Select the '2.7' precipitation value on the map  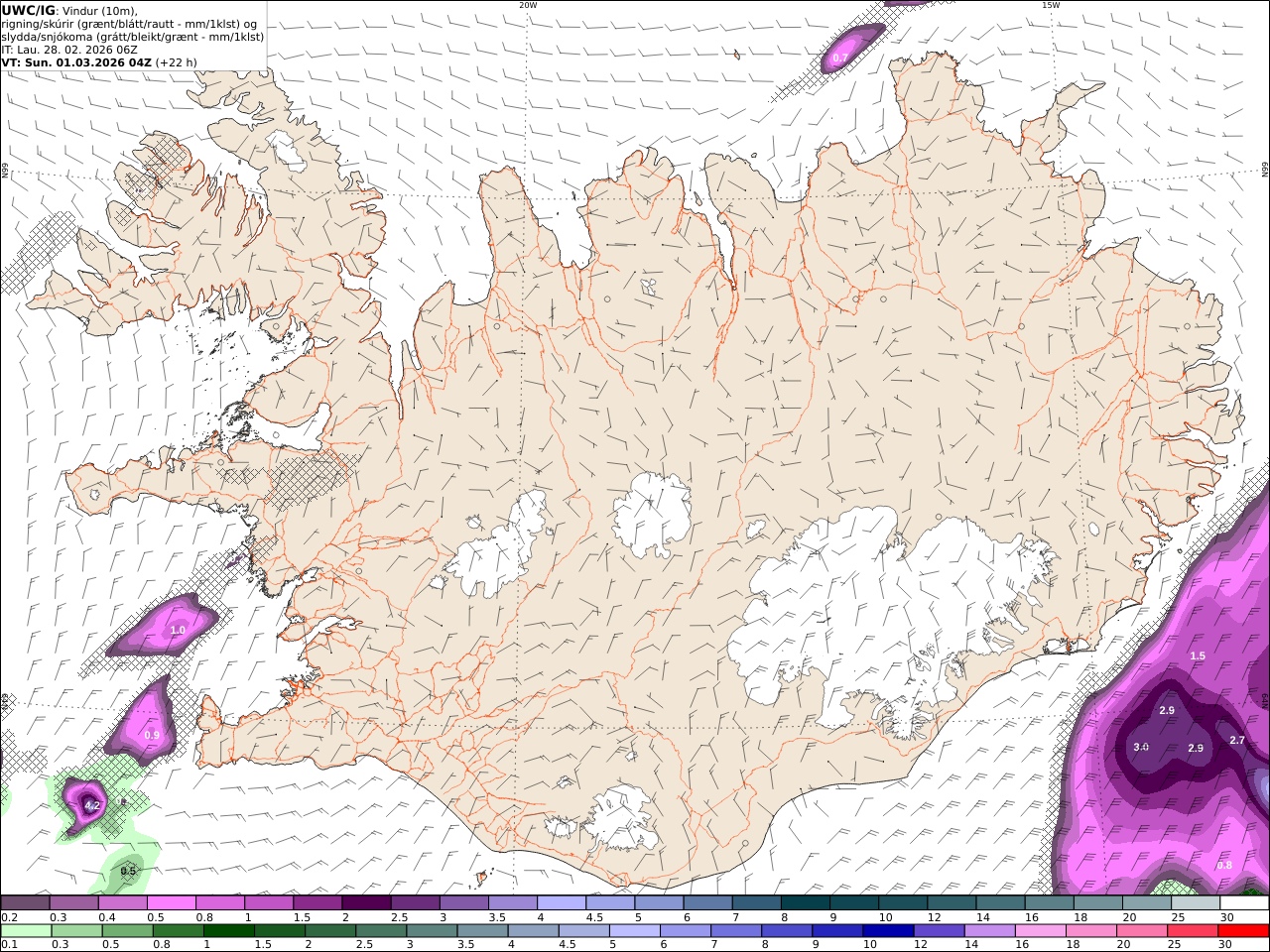pyautogui.click(x=1237, y=740)
